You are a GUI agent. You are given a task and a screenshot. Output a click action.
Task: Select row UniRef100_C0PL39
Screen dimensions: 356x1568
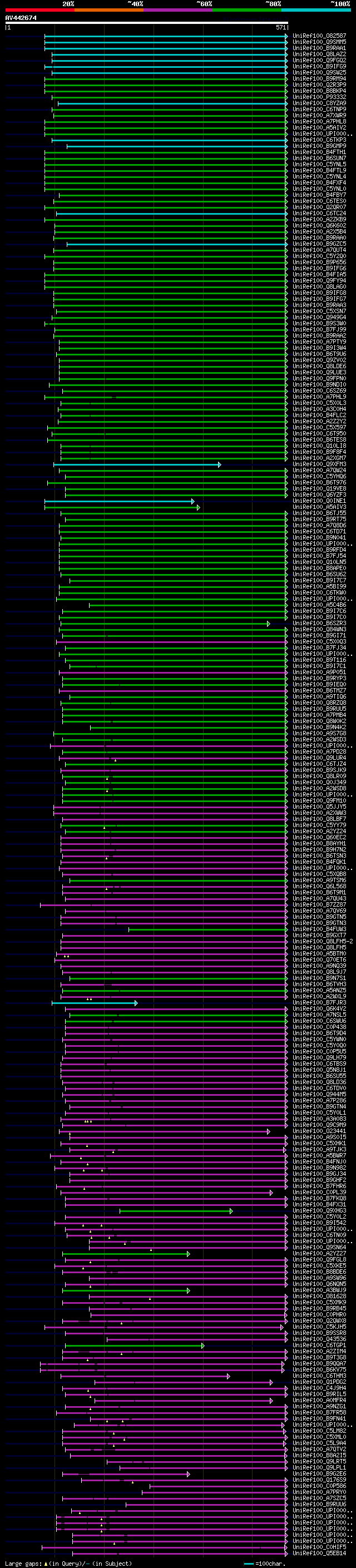tap(319, 1193)
